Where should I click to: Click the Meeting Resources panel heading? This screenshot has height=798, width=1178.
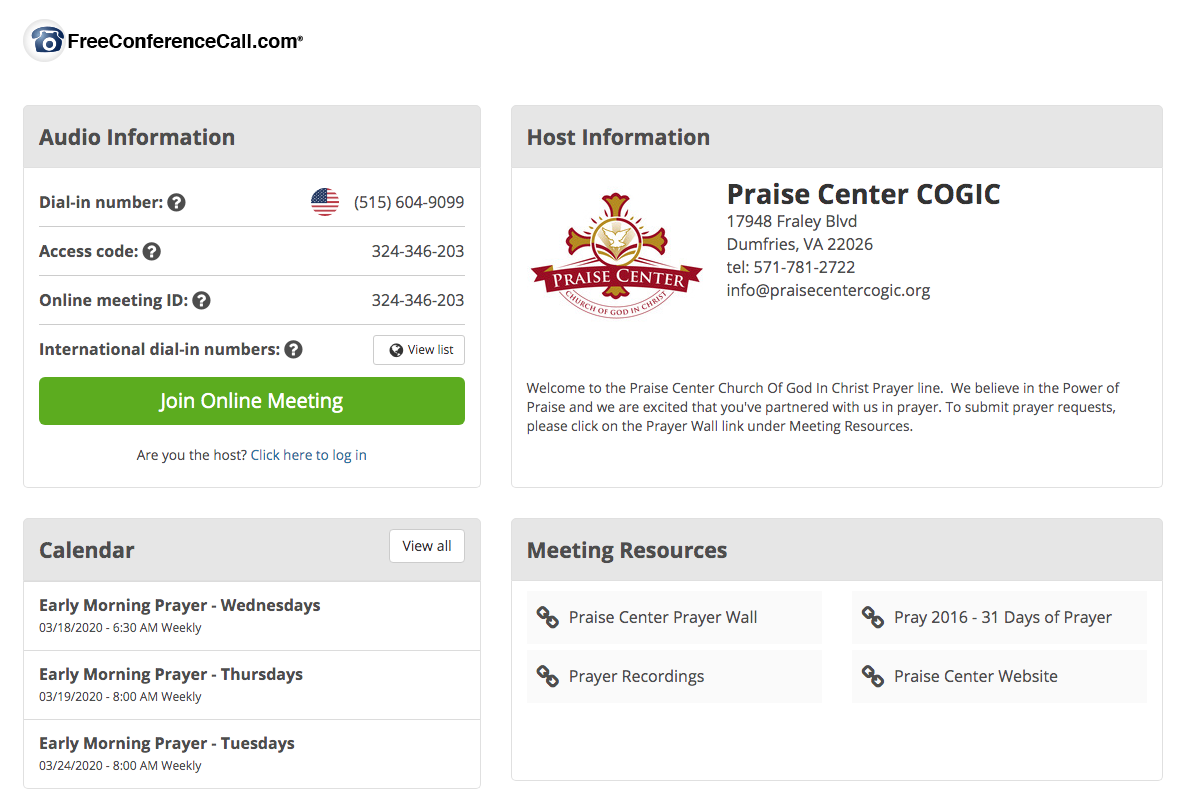[x=627, y=551]
